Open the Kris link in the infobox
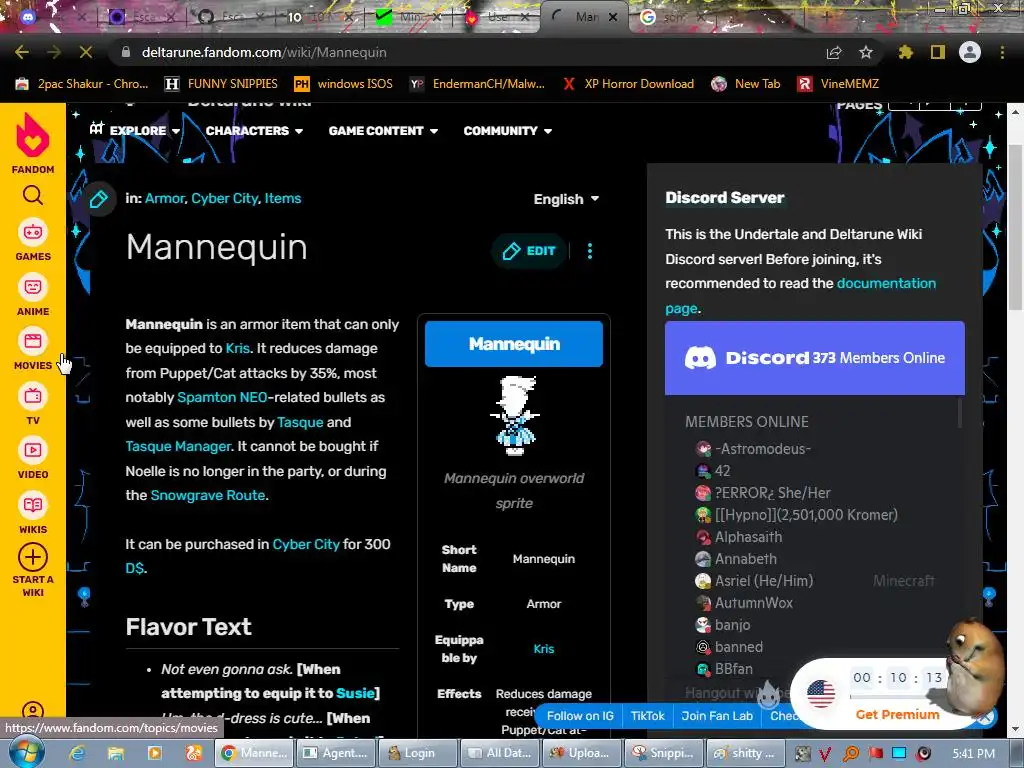This screenshot has width=1024, height=768. (543, 648)
